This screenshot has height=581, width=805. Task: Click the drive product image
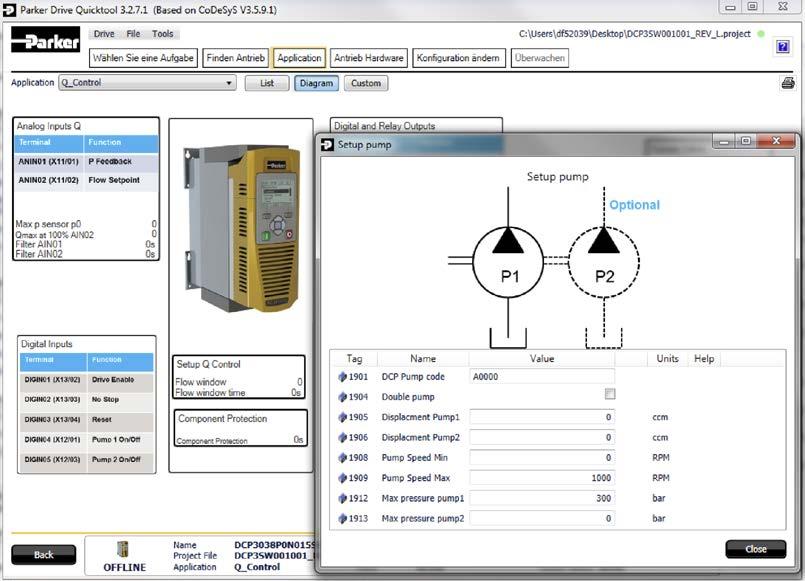pyautogui.click(x=242, y=228)
